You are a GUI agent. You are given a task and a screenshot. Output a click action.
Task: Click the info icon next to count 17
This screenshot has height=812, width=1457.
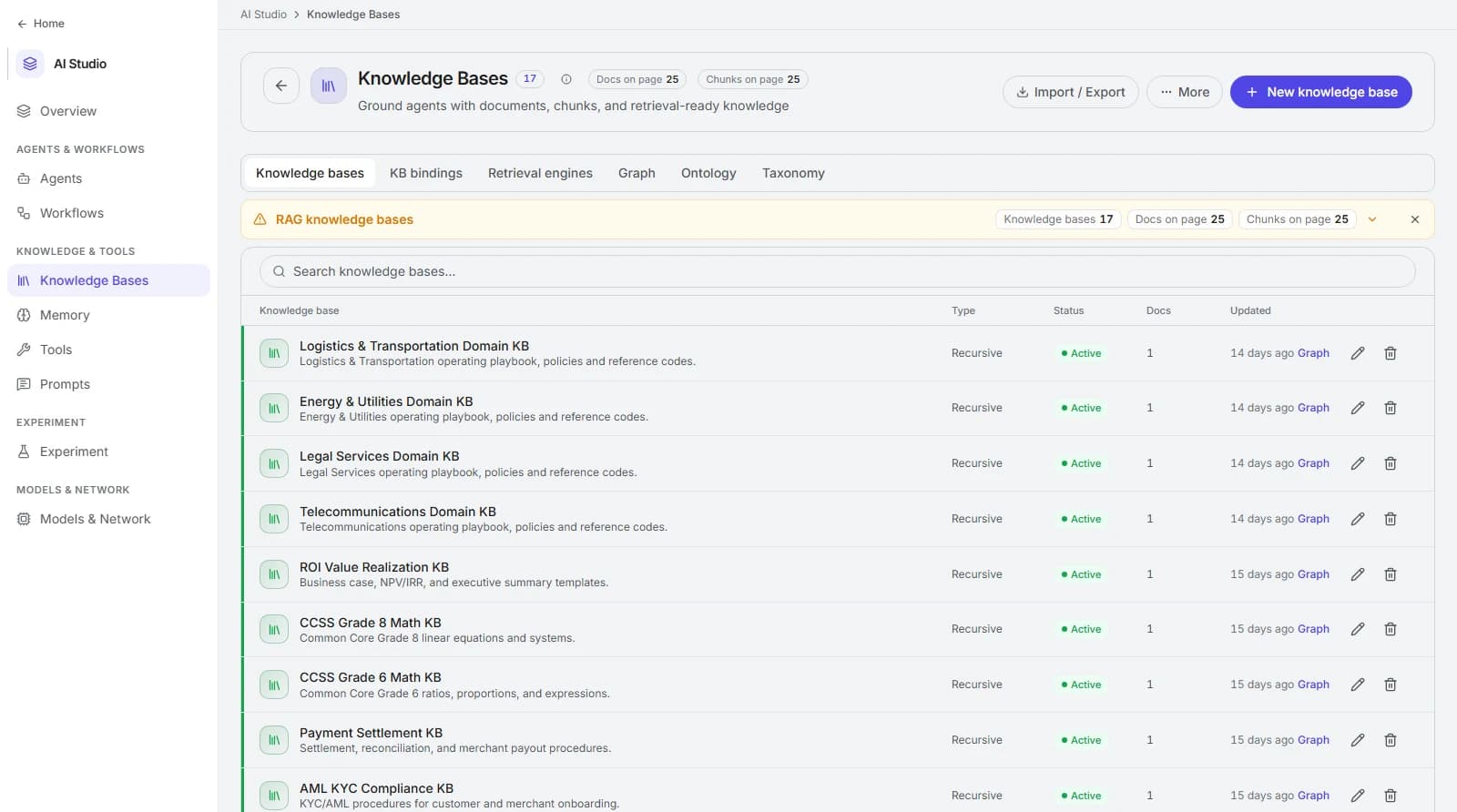click(x=566, y=79)
